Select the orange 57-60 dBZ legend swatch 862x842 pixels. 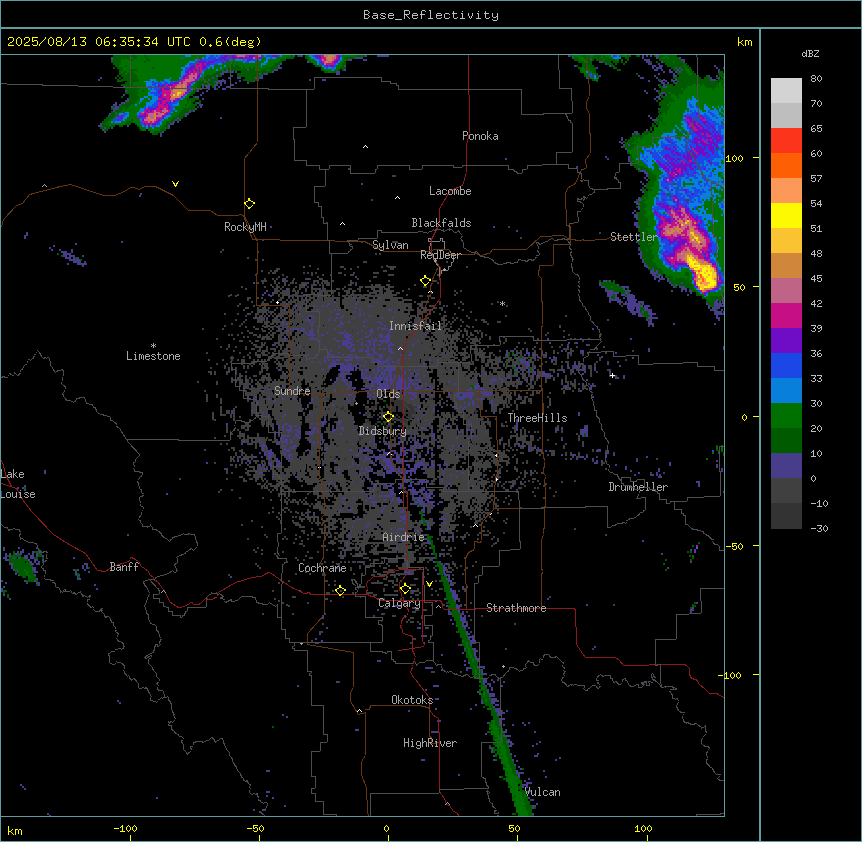click(786, 165)
